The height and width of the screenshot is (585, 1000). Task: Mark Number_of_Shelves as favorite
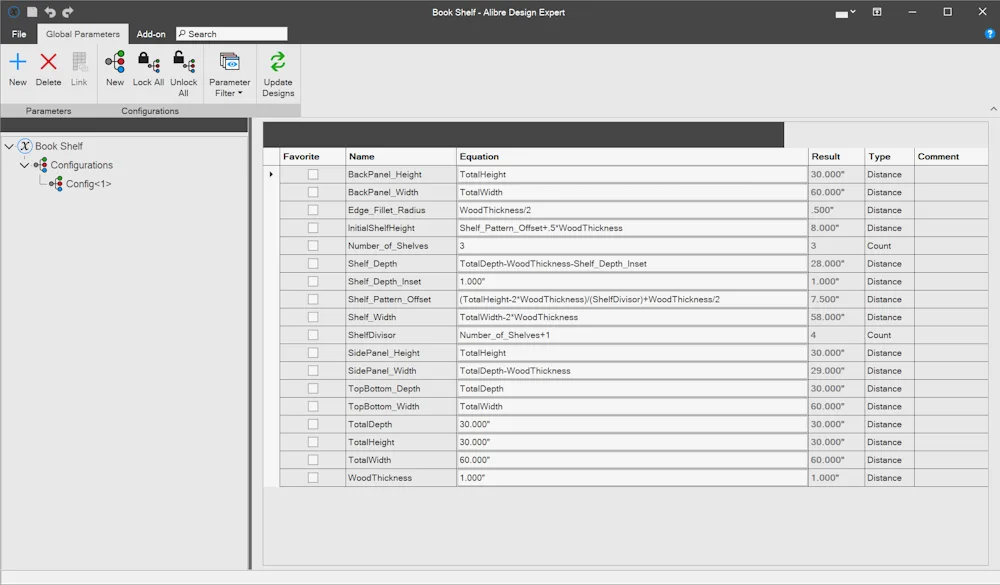[x=312, y=246]
